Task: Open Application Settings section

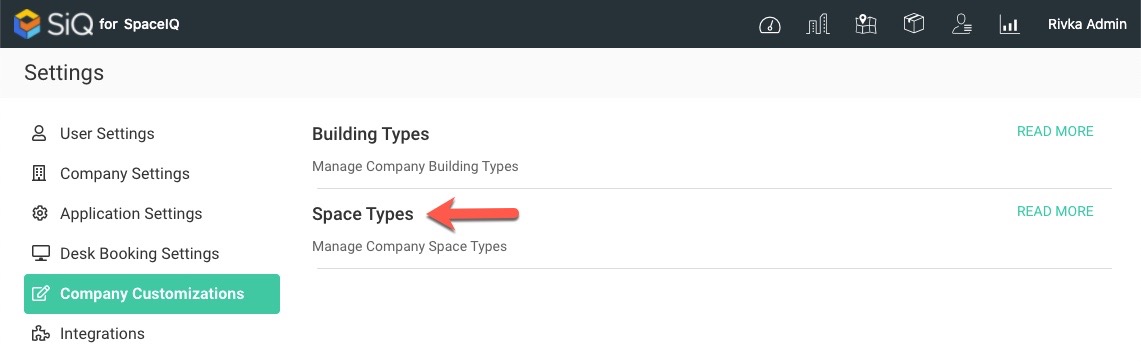Action: 131,214
